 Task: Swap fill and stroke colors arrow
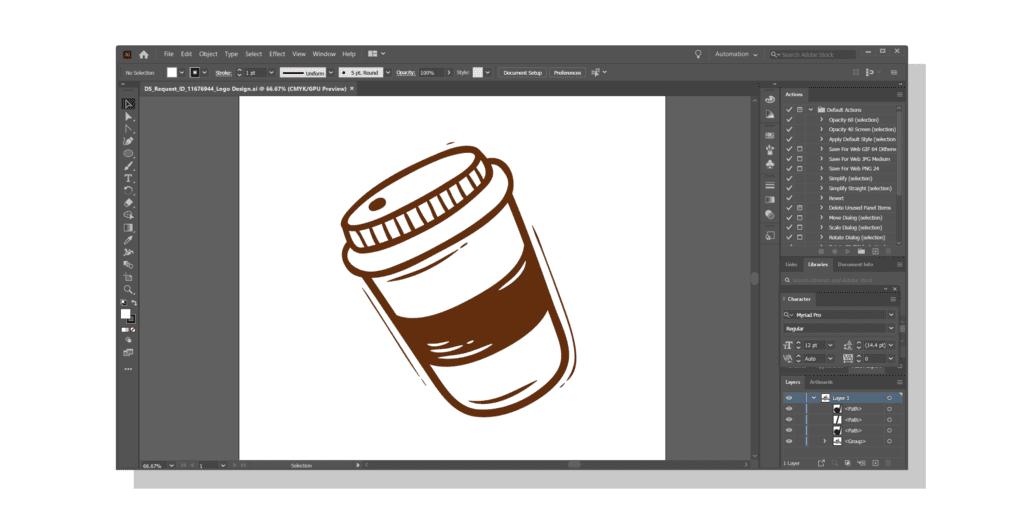coord(134,304)
